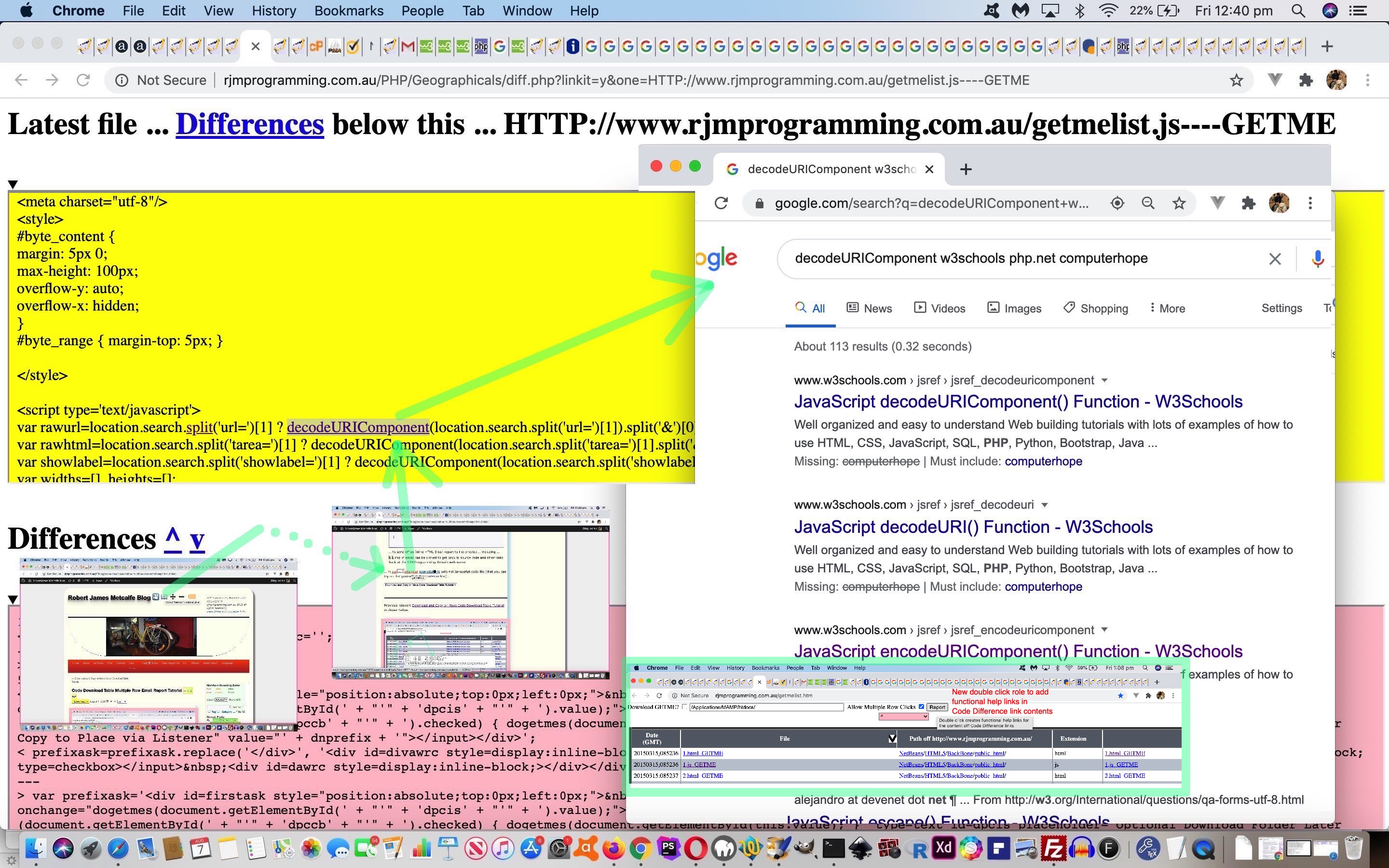Add new tab in rjmprogramming window
The image size is (1389, 868).
(x=1326, y=46)
